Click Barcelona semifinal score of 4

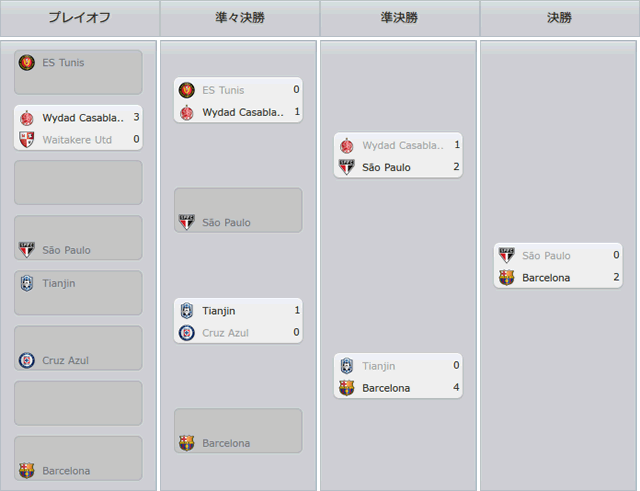coord(456,387)
